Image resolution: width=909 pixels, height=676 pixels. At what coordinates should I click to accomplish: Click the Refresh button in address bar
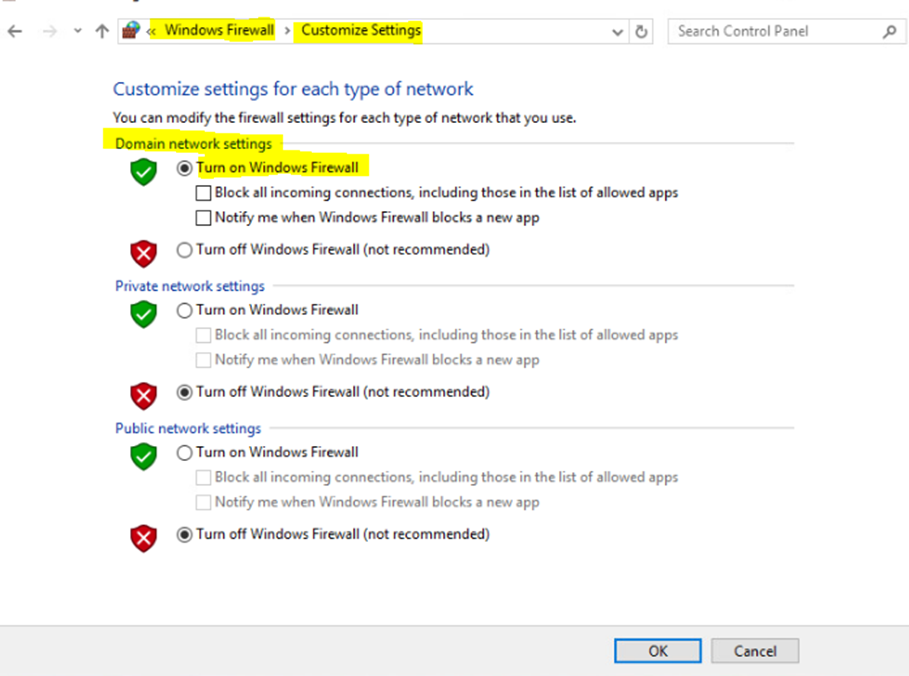[x=641, y=31]
